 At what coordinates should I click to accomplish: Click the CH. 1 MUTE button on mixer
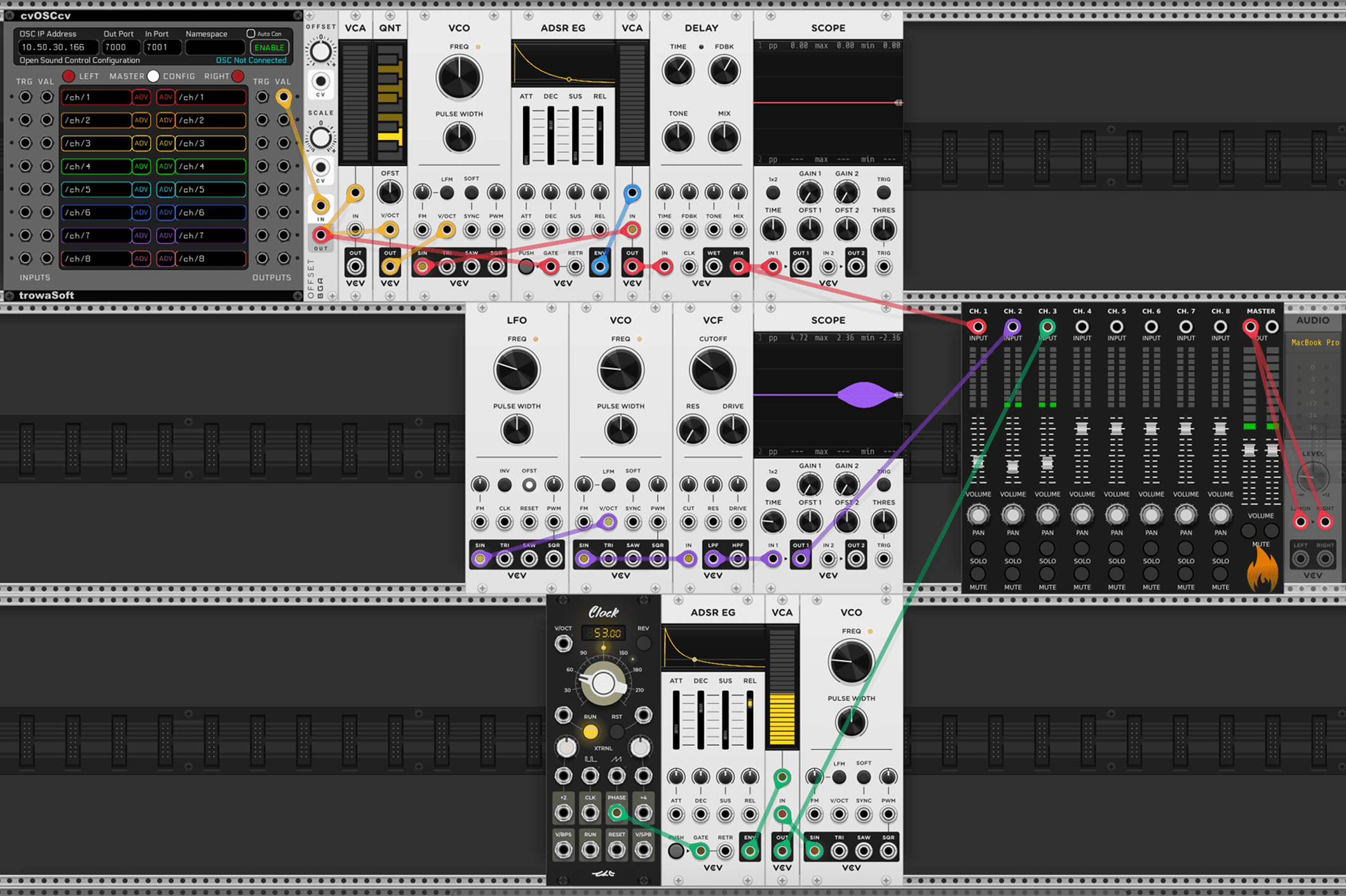coord(978,574)
